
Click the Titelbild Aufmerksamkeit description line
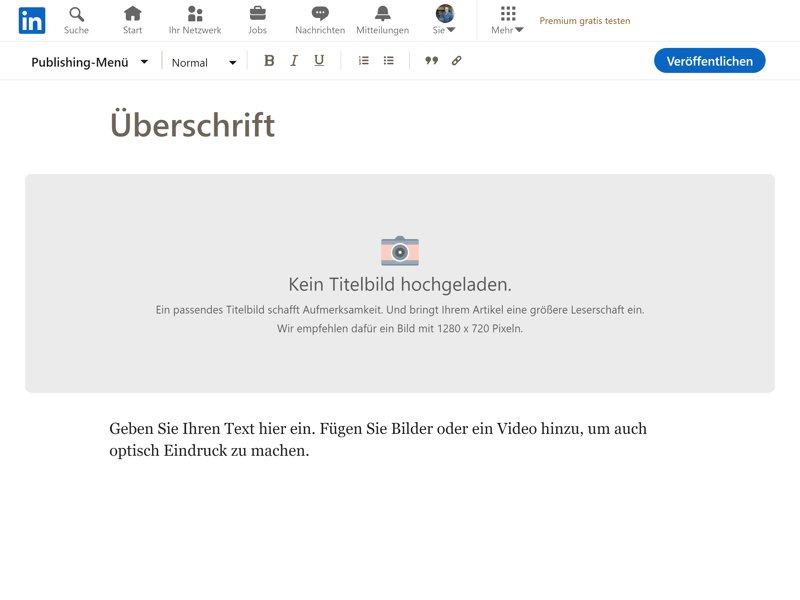[x=400, y=310]
